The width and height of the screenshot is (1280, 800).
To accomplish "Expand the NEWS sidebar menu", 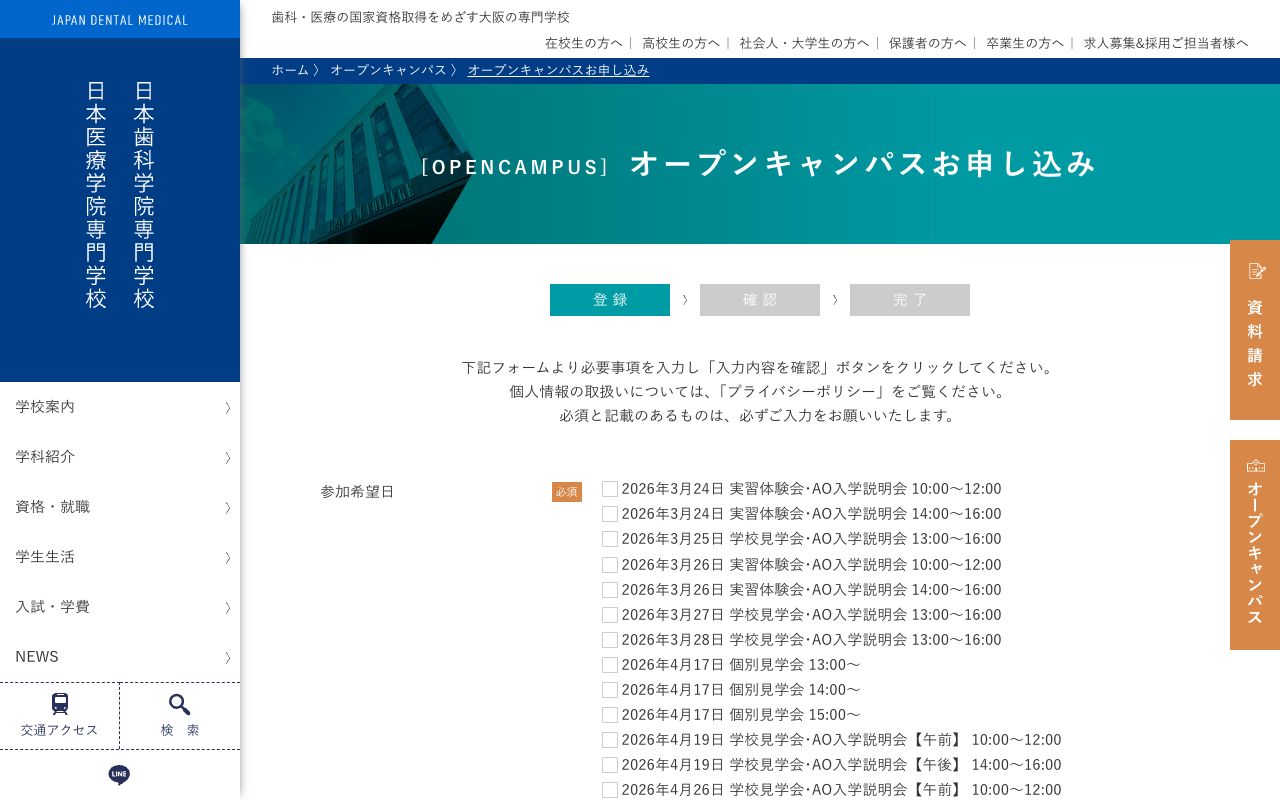I will 120,657.
